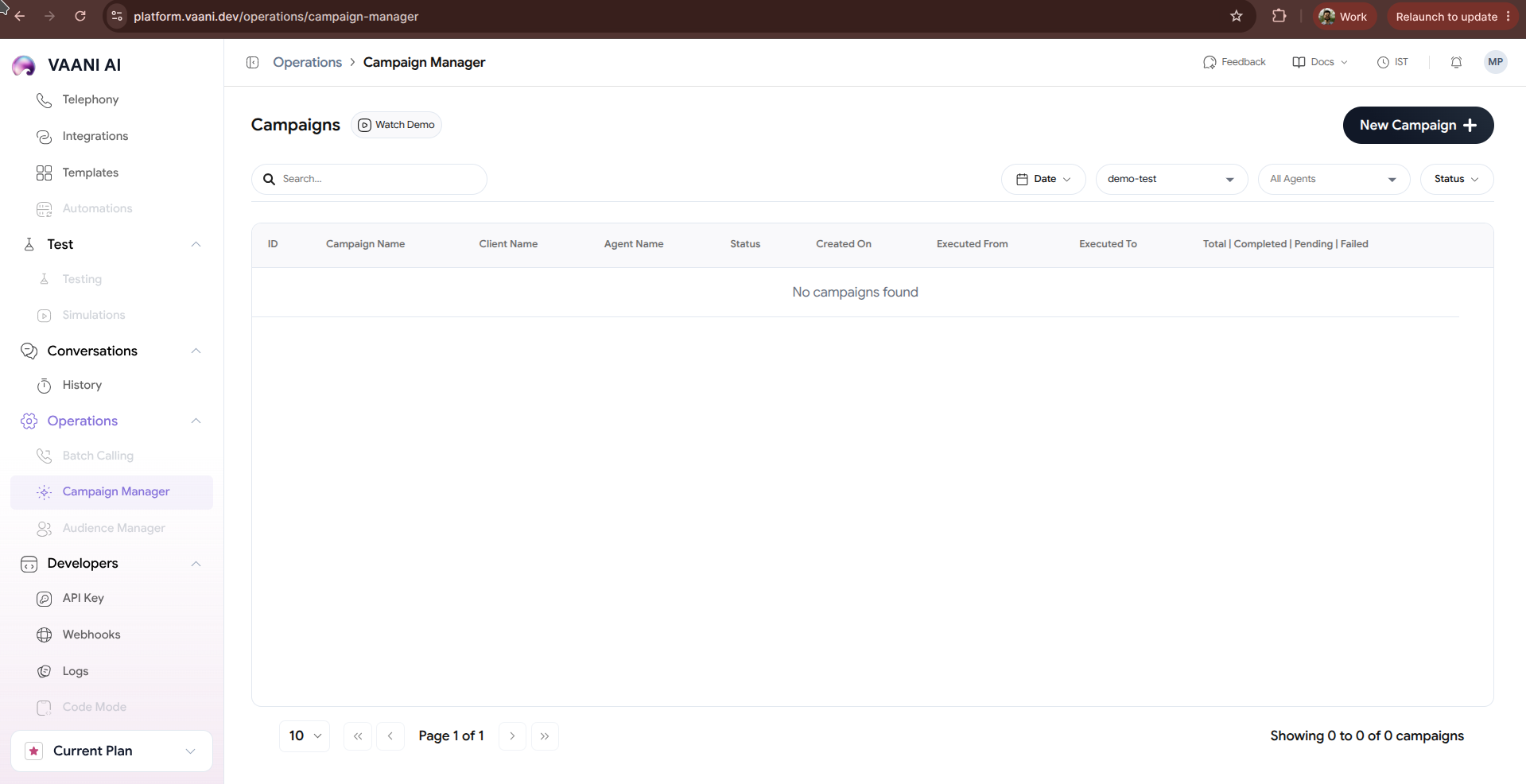Screen dimensions: 1526x784
Task: Open the Date filter dropdown
Action: pyautogui.click(x=1043, y=179)
